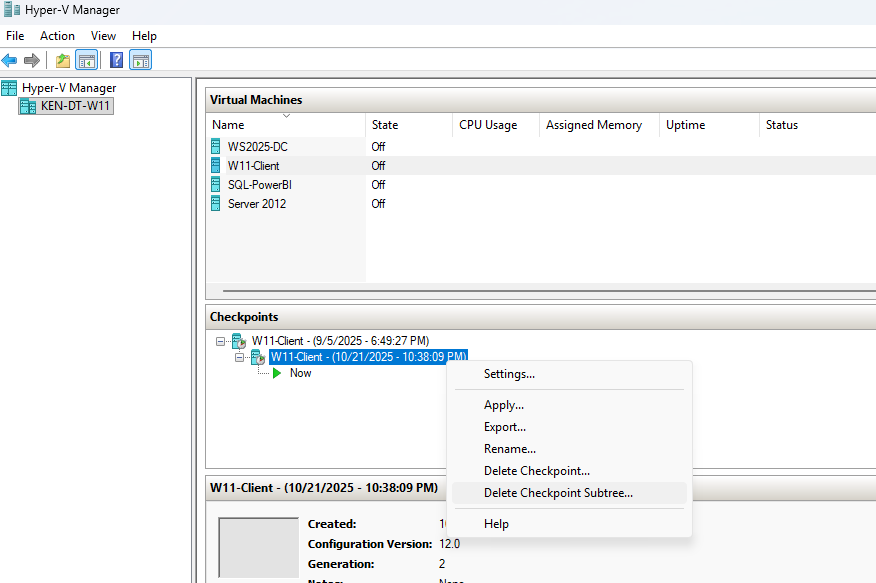Sort by the Assigned Memory column header
The image size is (876, 583).
[x=599, y=125]
